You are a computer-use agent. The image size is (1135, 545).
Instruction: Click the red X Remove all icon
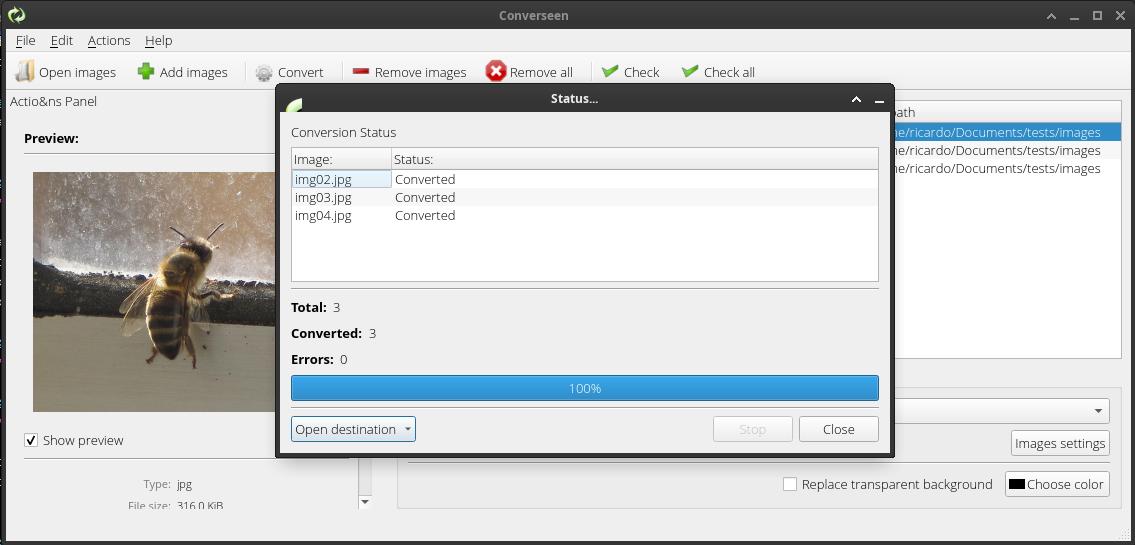click(x=496, y=72)
